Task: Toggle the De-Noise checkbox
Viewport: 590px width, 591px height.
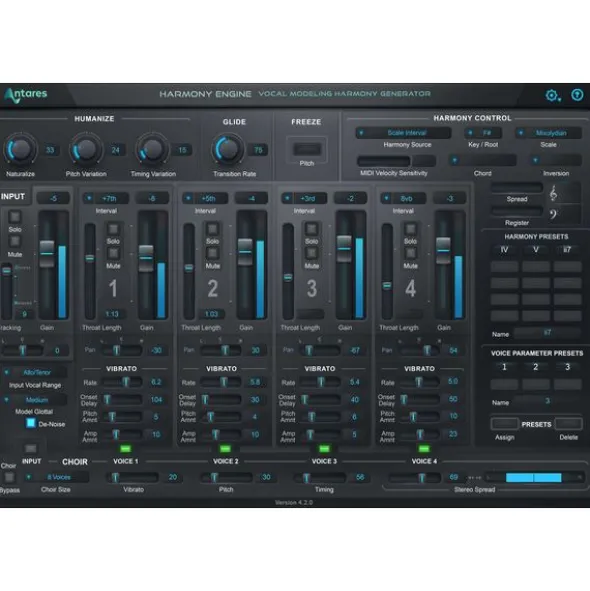Action: tap(30, 424)
